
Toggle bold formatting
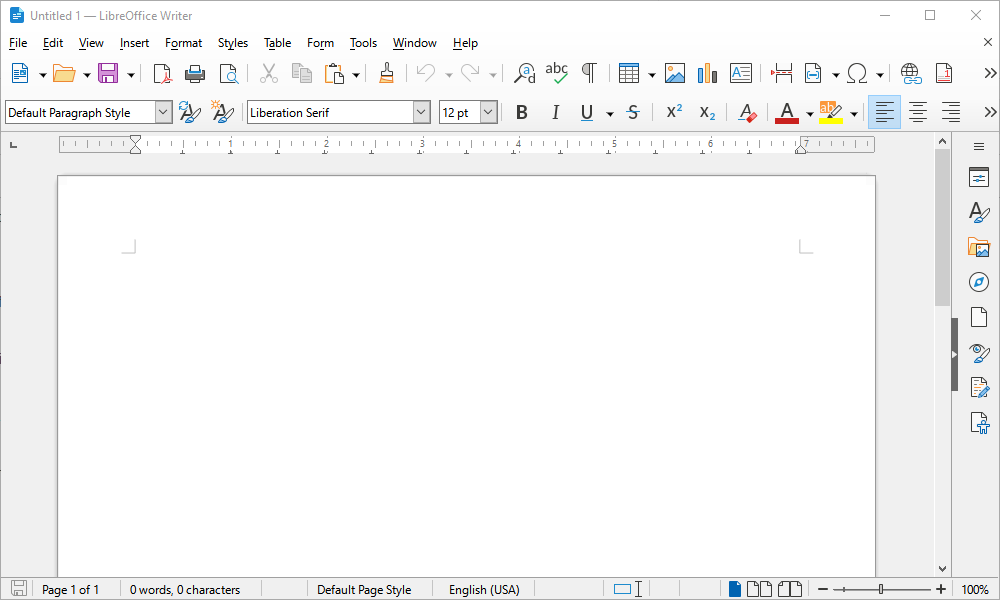(x=521, y=112)
